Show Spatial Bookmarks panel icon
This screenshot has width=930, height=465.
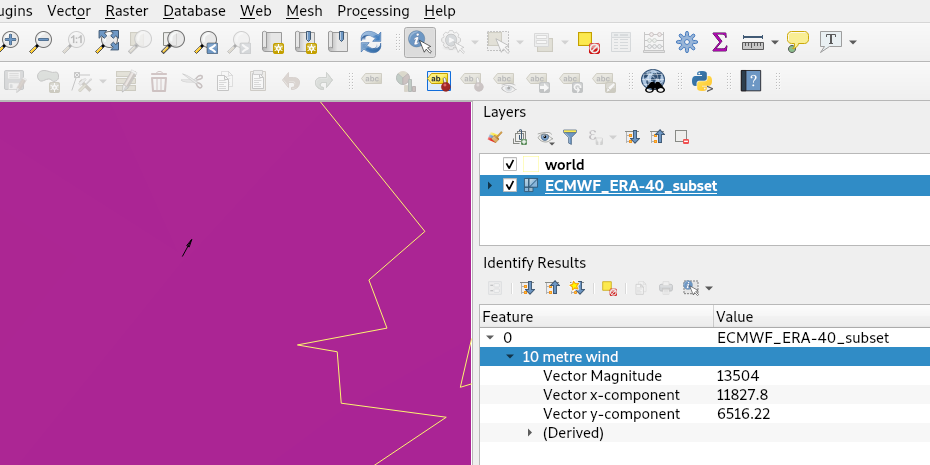tap(338, 42)
